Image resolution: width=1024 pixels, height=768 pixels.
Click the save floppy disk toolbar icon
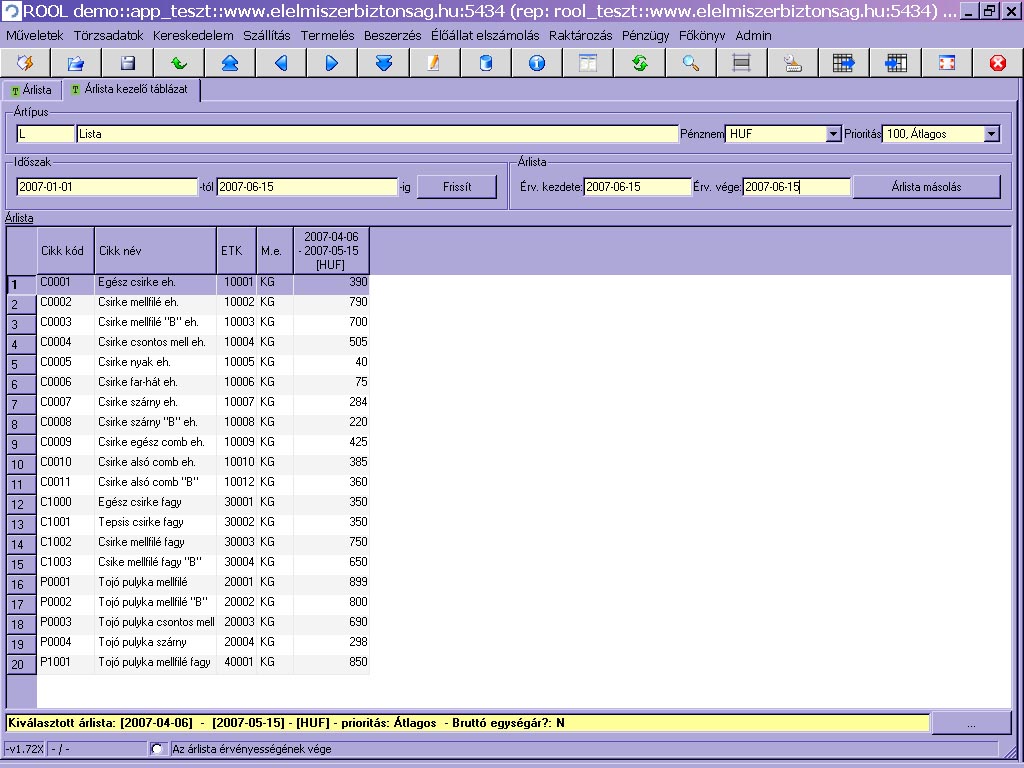128,63
